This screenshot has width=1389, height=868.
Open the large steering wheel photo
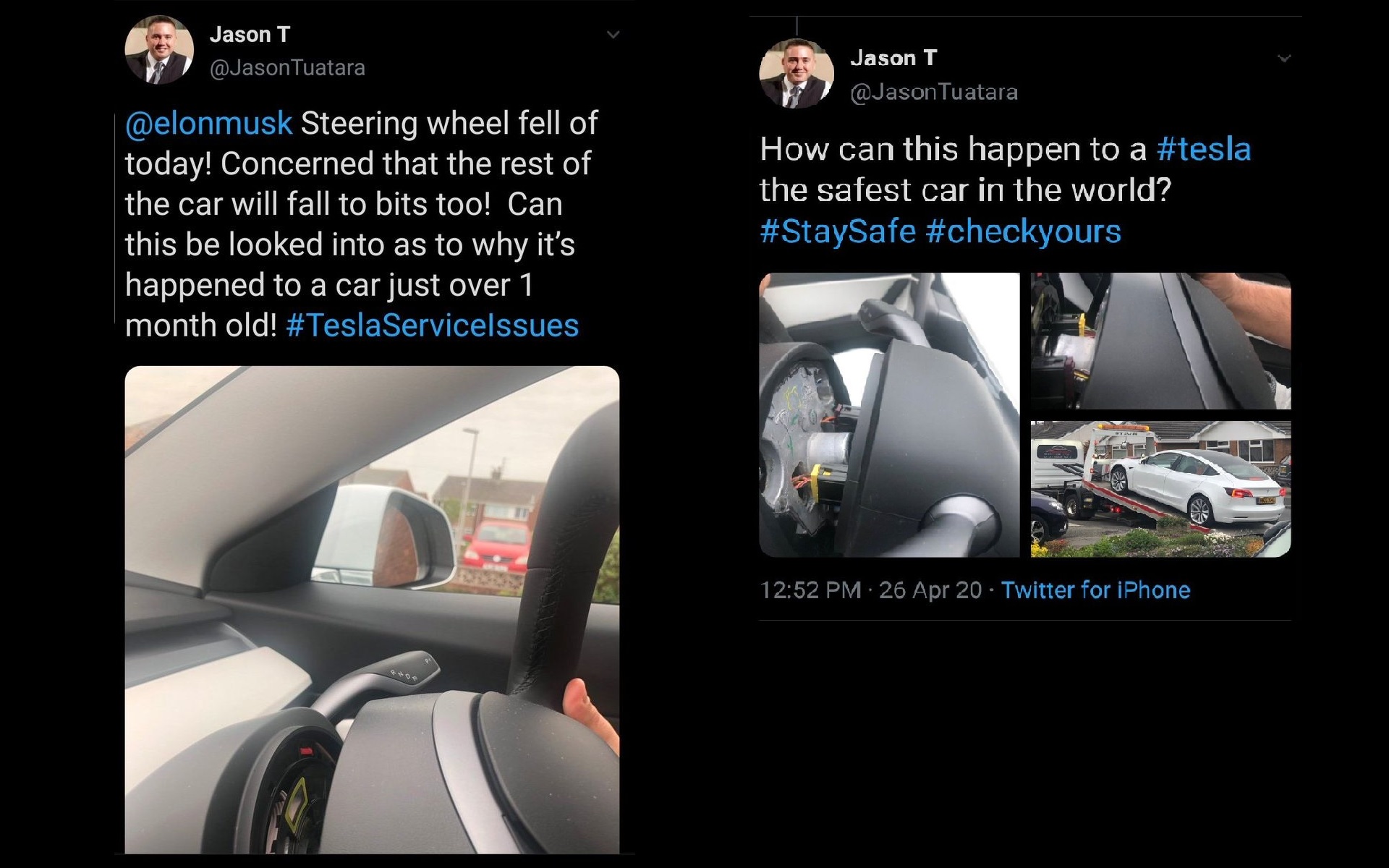[x=372, y=610]
